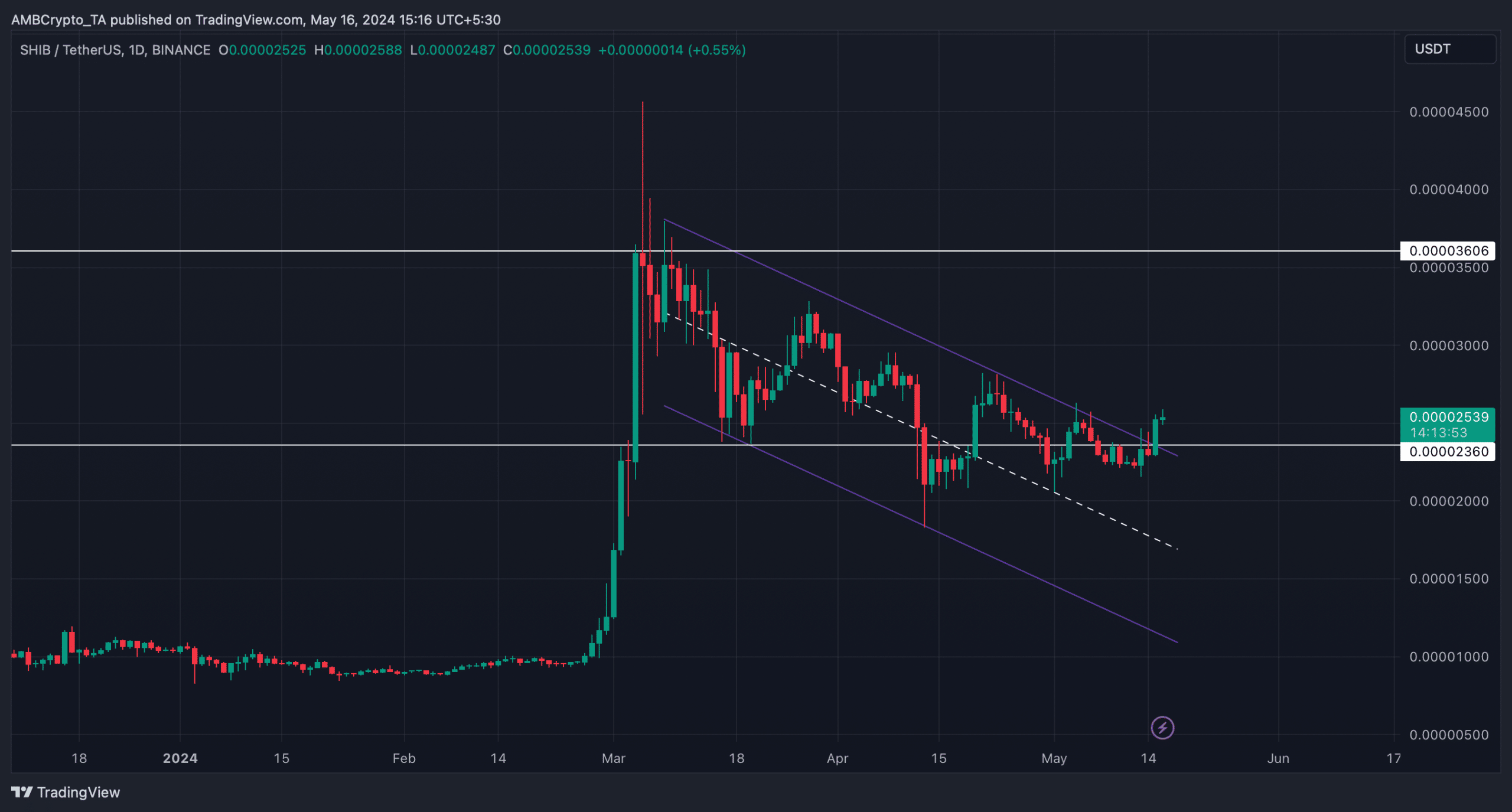This screenshot has width=1512, height=812.
Task: Click the 0.00002360 price line label
Action: click(x=1448, y=452)
